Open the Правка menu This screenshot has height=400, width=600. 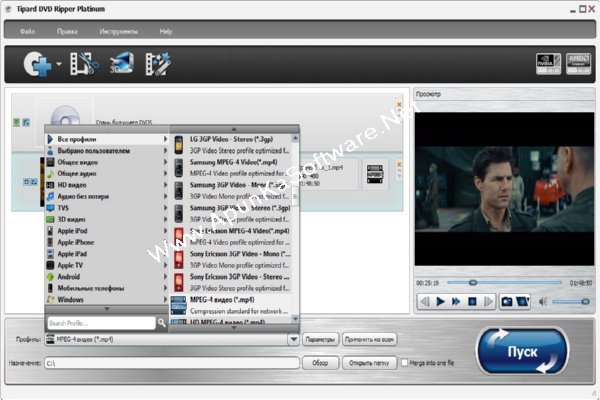tap(67, 31)
